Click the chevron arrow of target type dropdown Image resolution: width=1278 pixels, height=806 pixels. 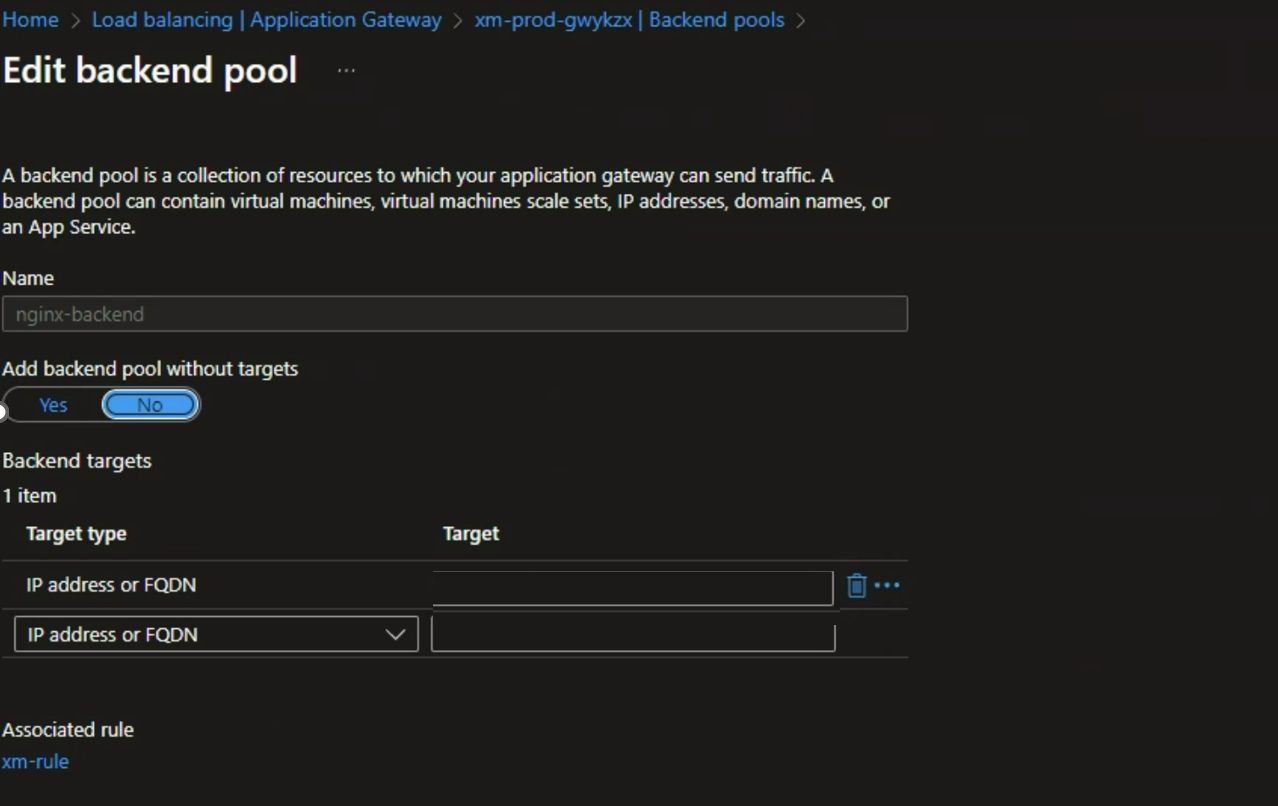(x=396, y=635)
